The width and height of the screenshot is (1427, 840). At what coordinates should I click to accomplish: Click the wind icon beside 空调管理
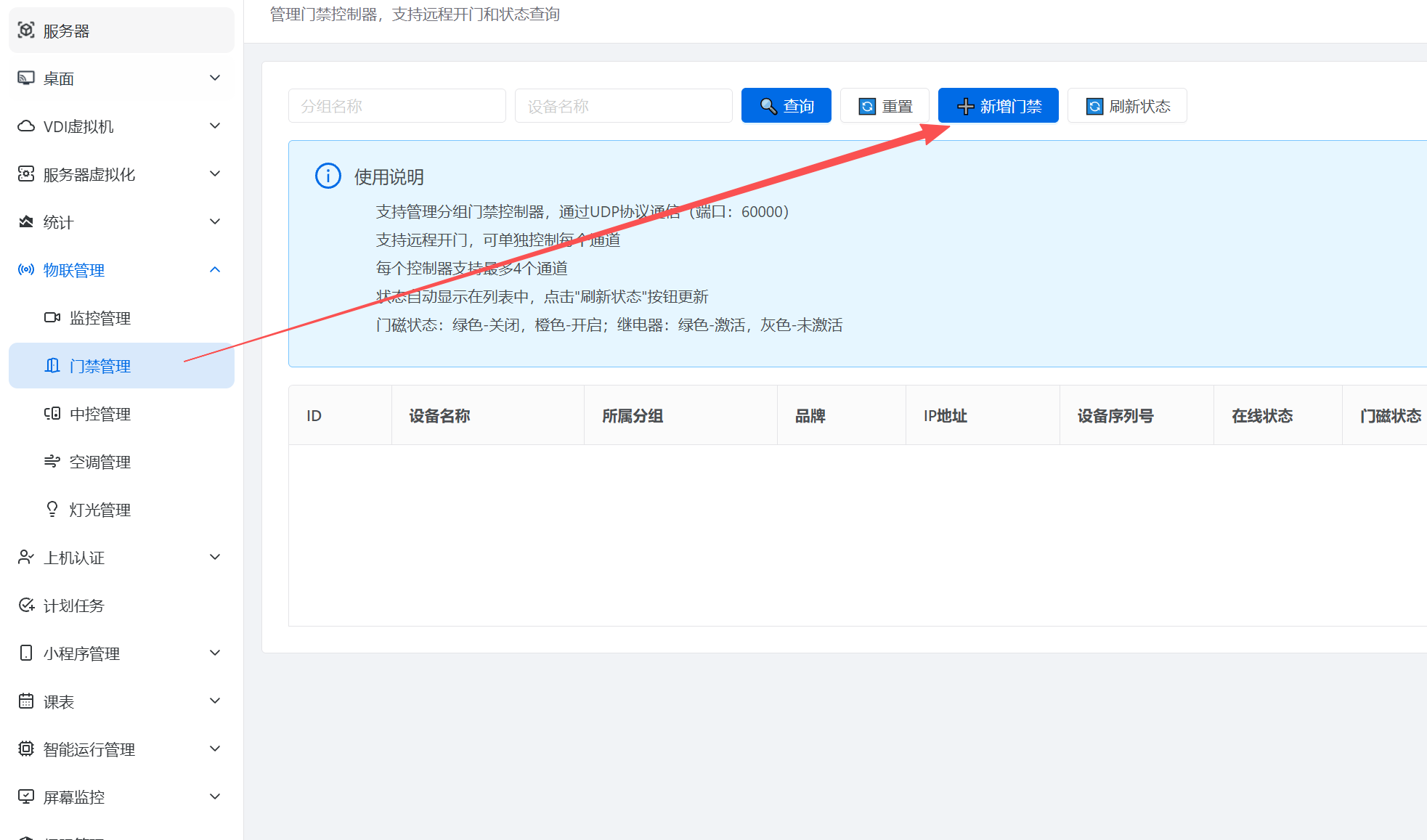coord(52,462)
